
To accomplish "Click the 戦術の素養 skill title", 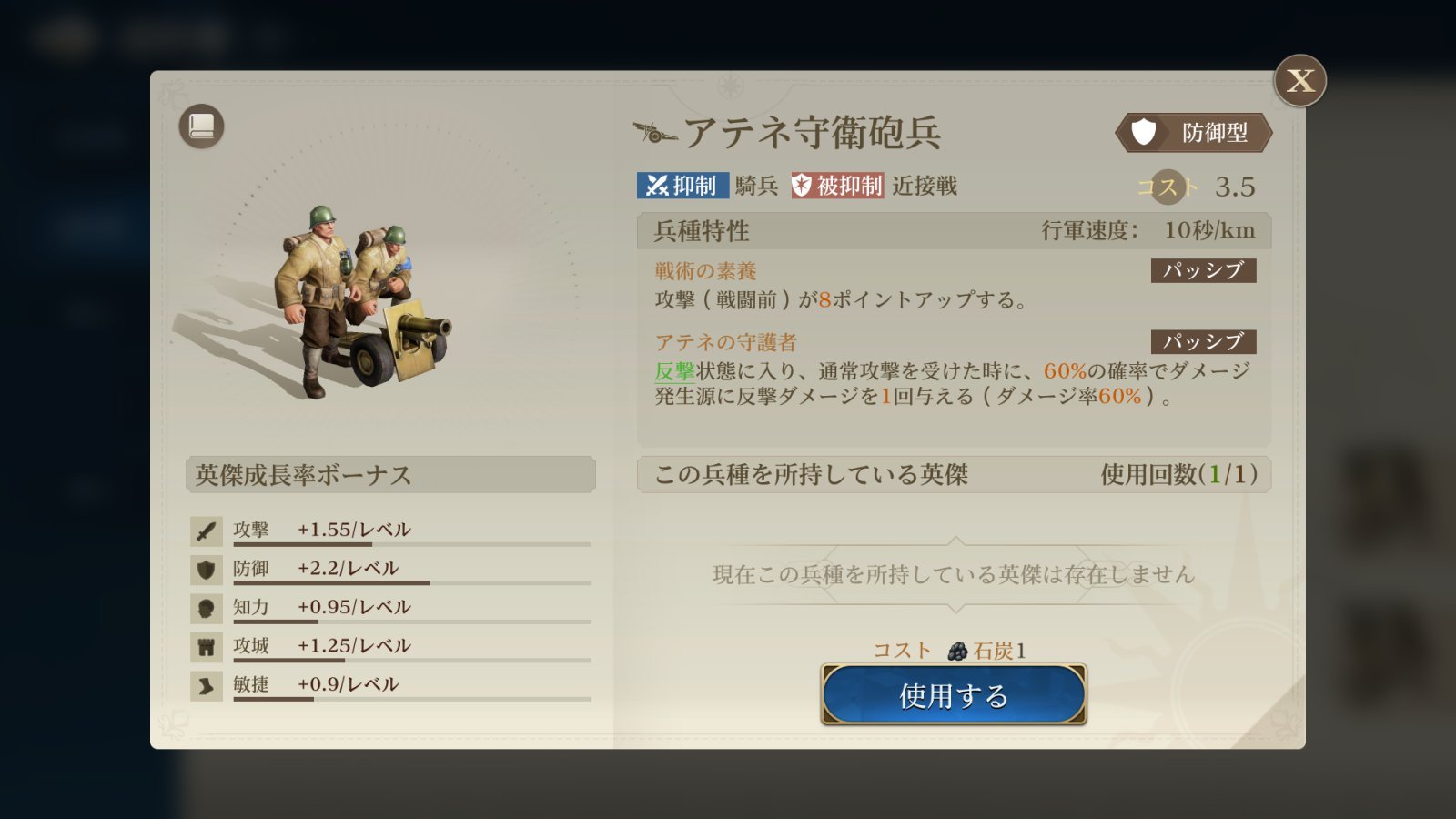I will coord(706,271).
